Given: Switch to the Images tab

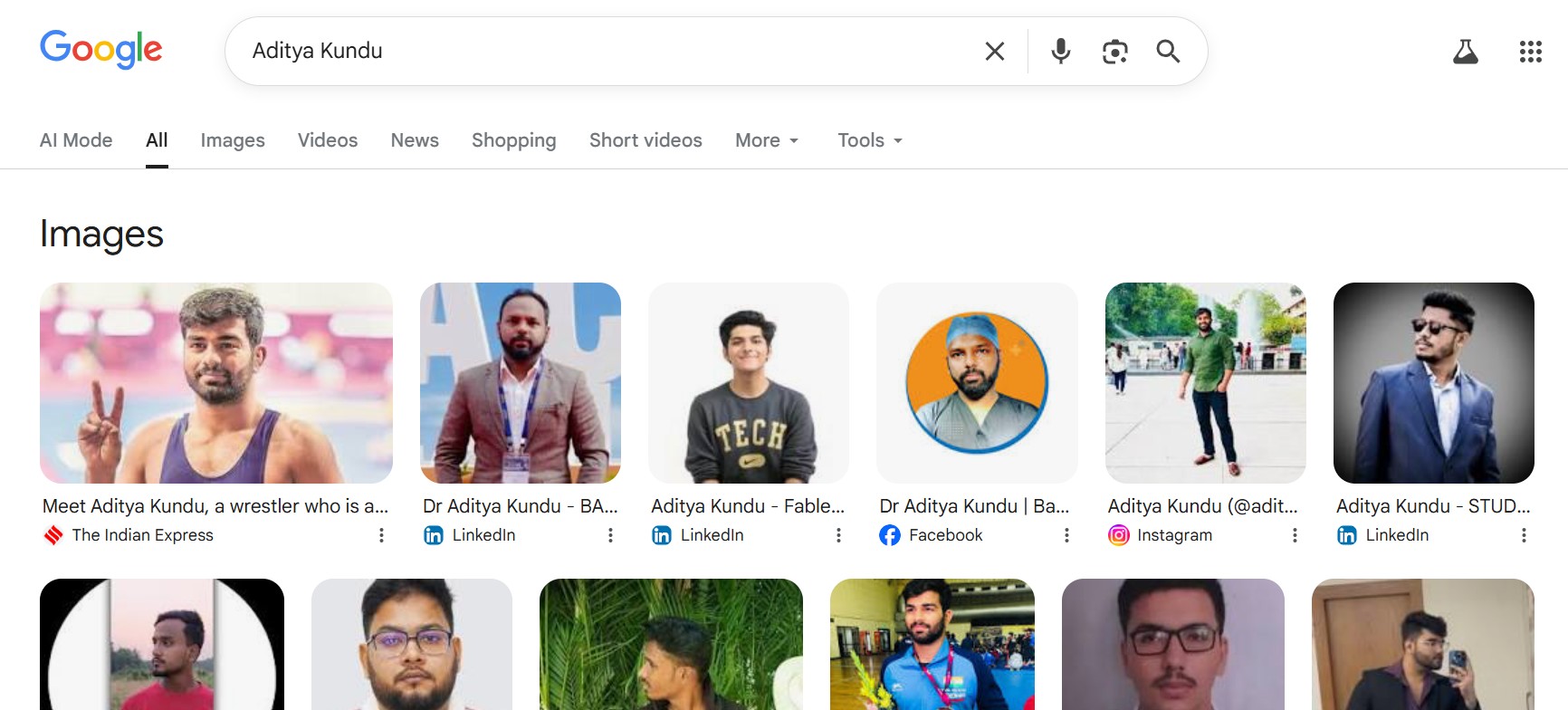Looking at the screenshot, I should [x=233, y=140].
